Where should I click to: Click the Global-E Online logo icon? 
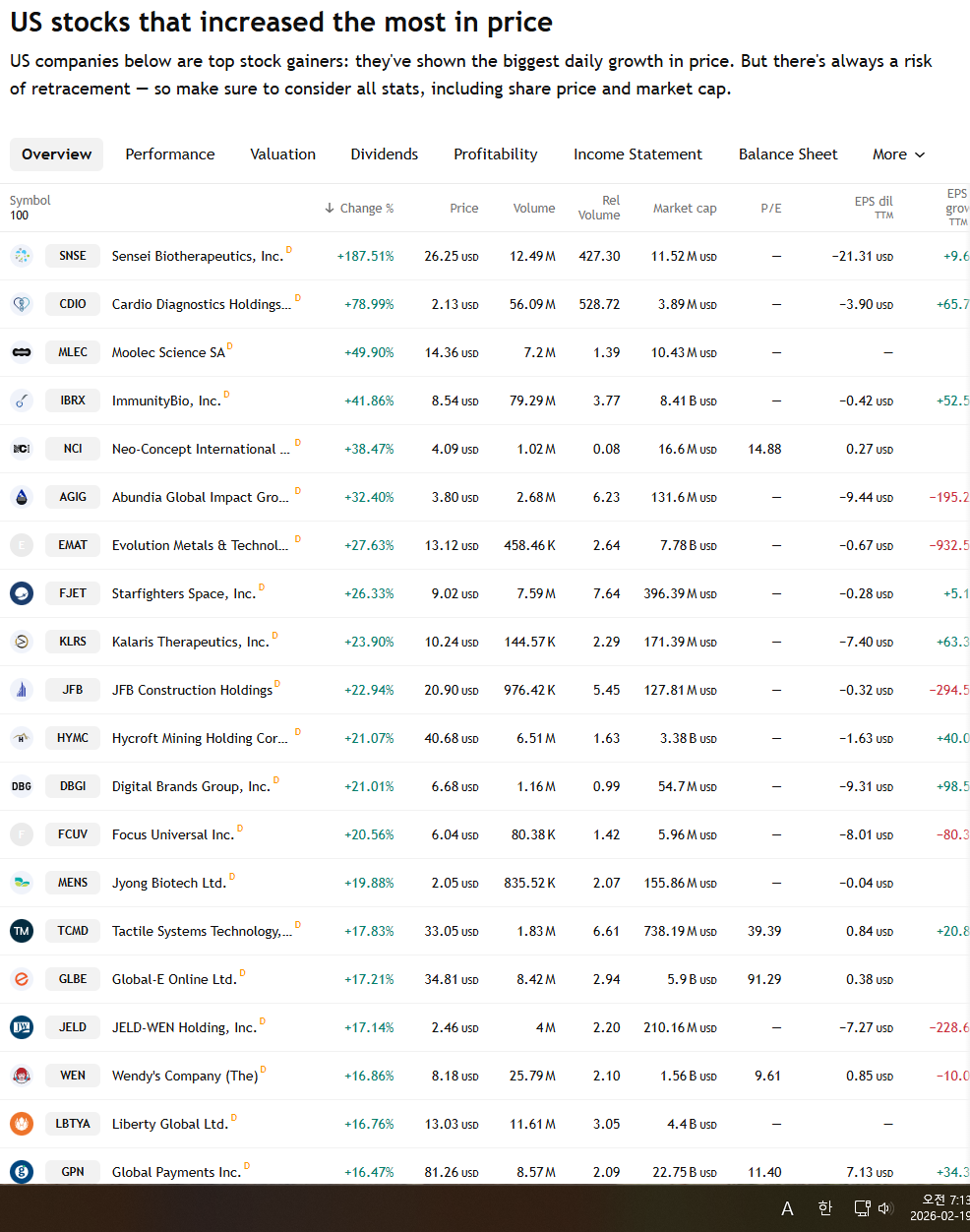[22, 979]
